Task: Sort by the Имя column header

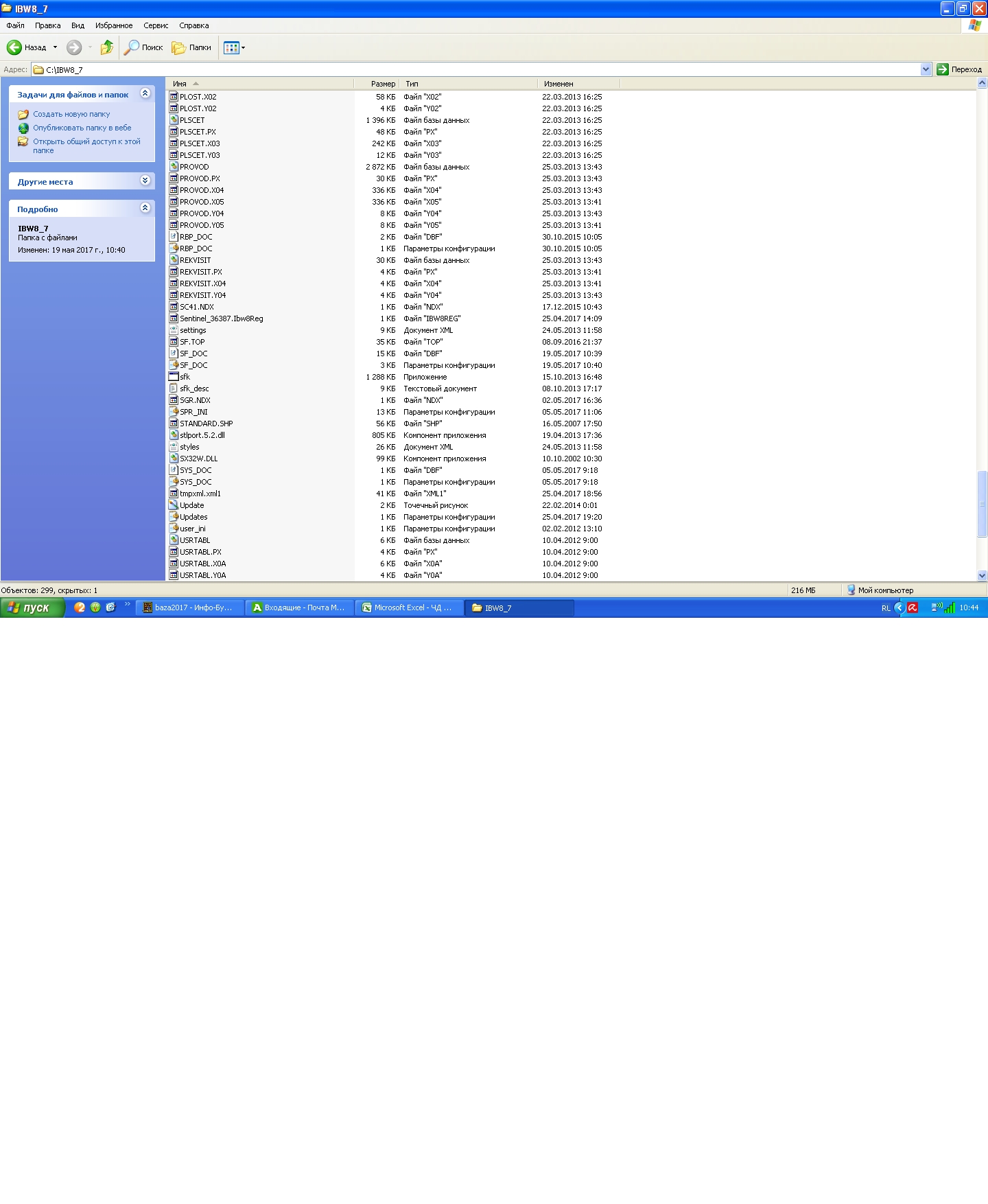Action: click(260, 84)
